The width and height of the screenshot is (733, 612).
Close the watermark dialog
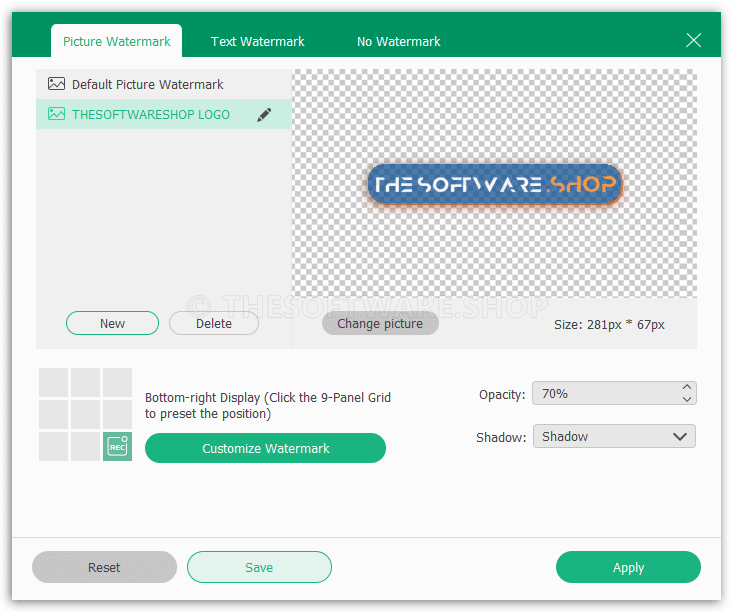pyautogui.click(x=693, y=40)
